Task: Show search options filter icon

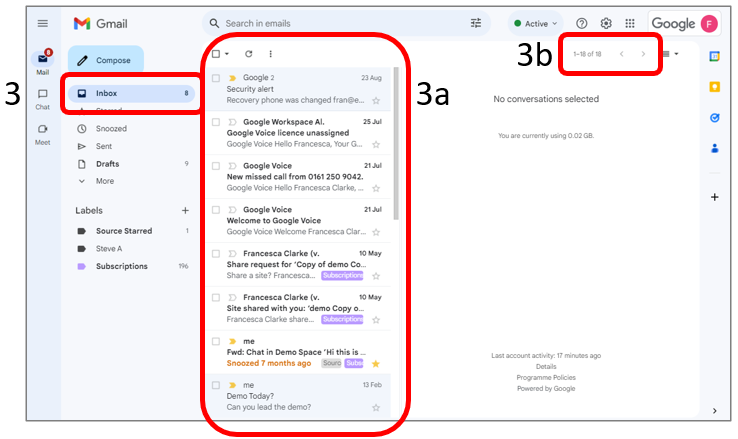Action: pyautogui.click(x=476, y=23)
